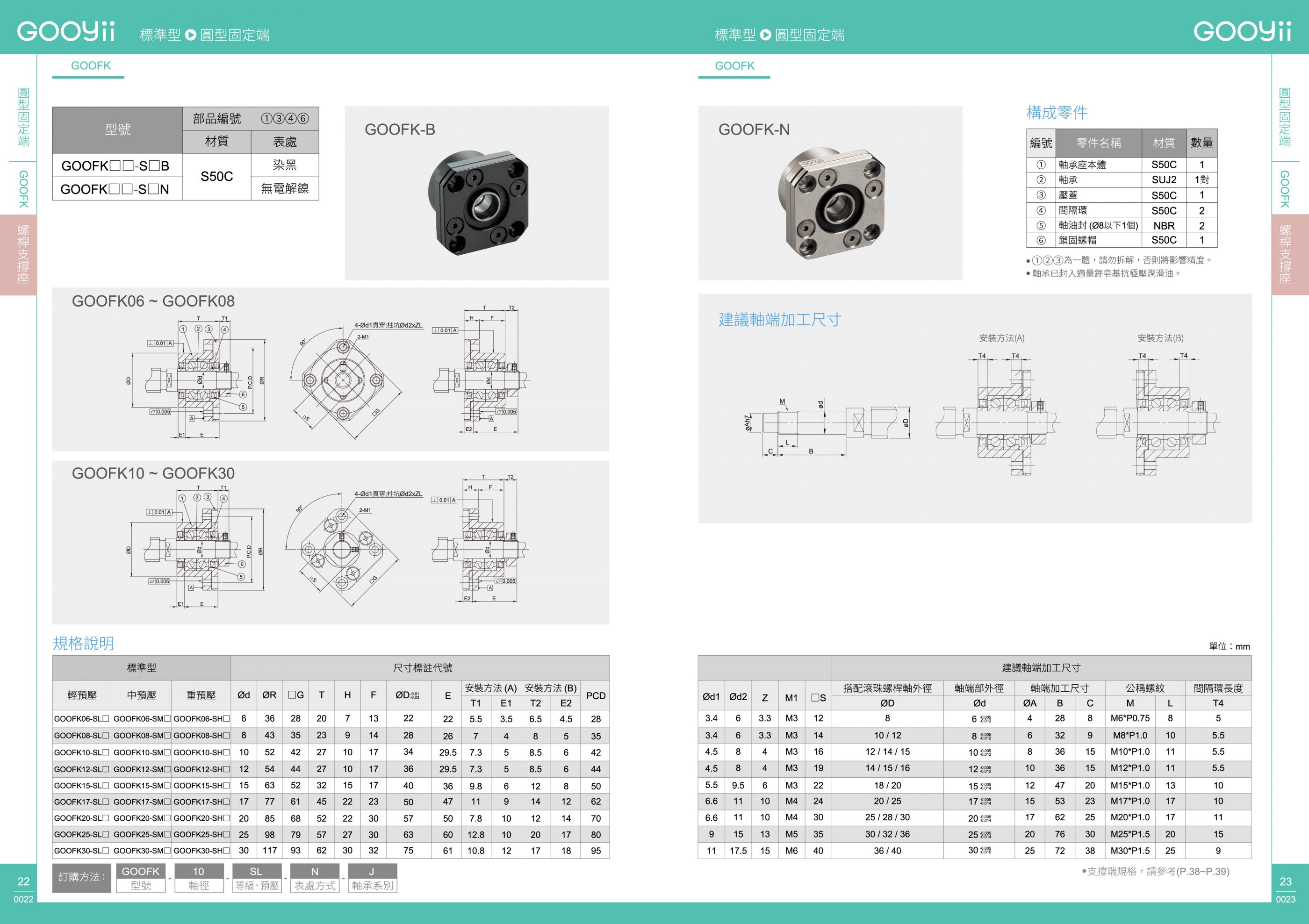1309x924 pixels.
Task: Click GOOFK08-SM□ in the spec table
Action: tap(141, 735)
